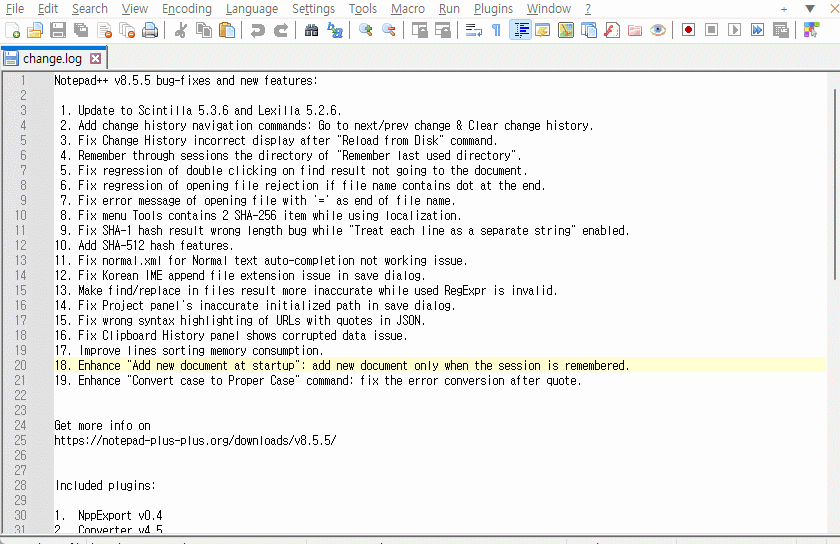Undo the last action from the toolbar
The width and height of the screenshot is (840, 544).
[258, 31]
